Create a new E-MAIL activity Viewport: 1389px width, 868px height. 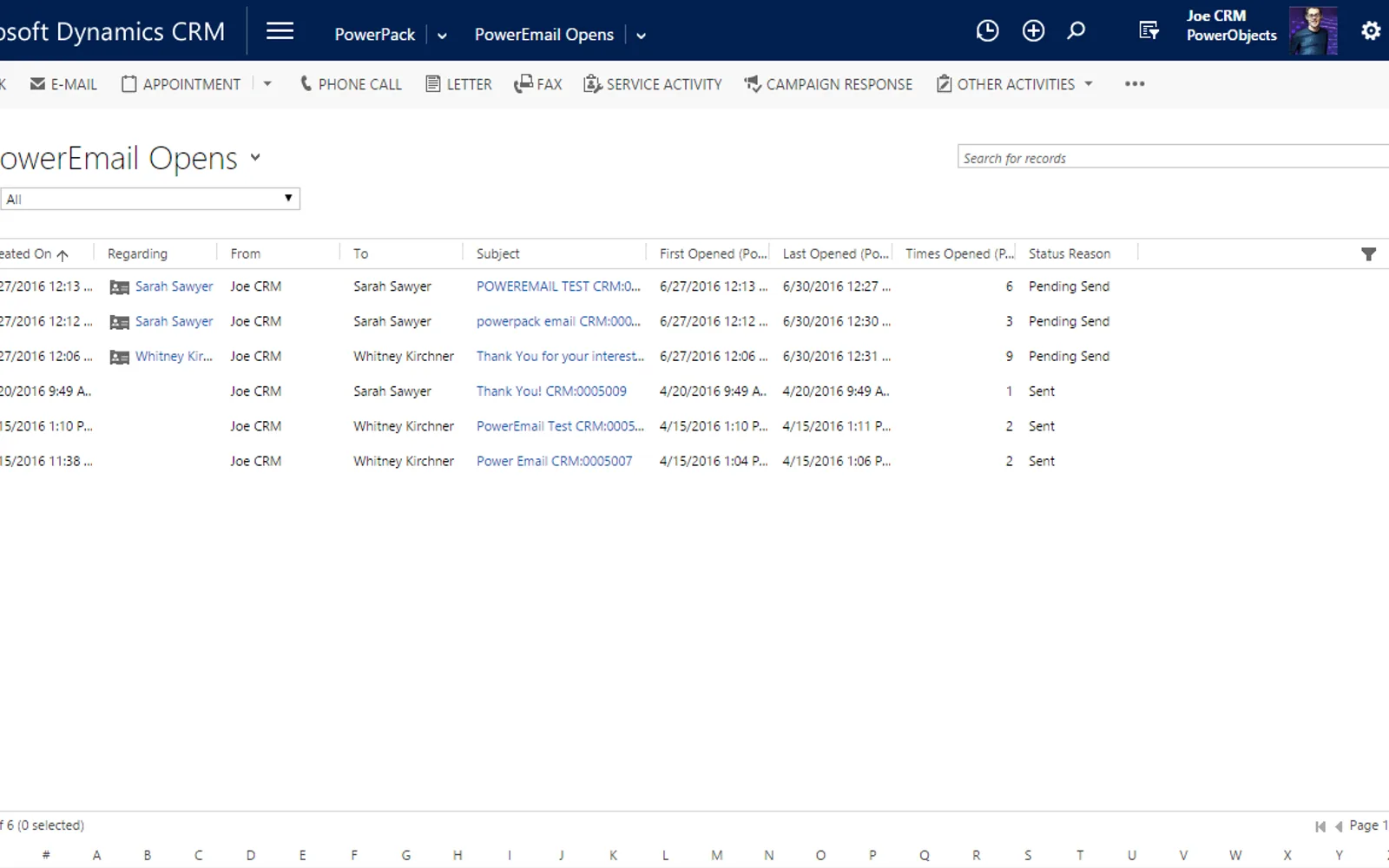63,84
